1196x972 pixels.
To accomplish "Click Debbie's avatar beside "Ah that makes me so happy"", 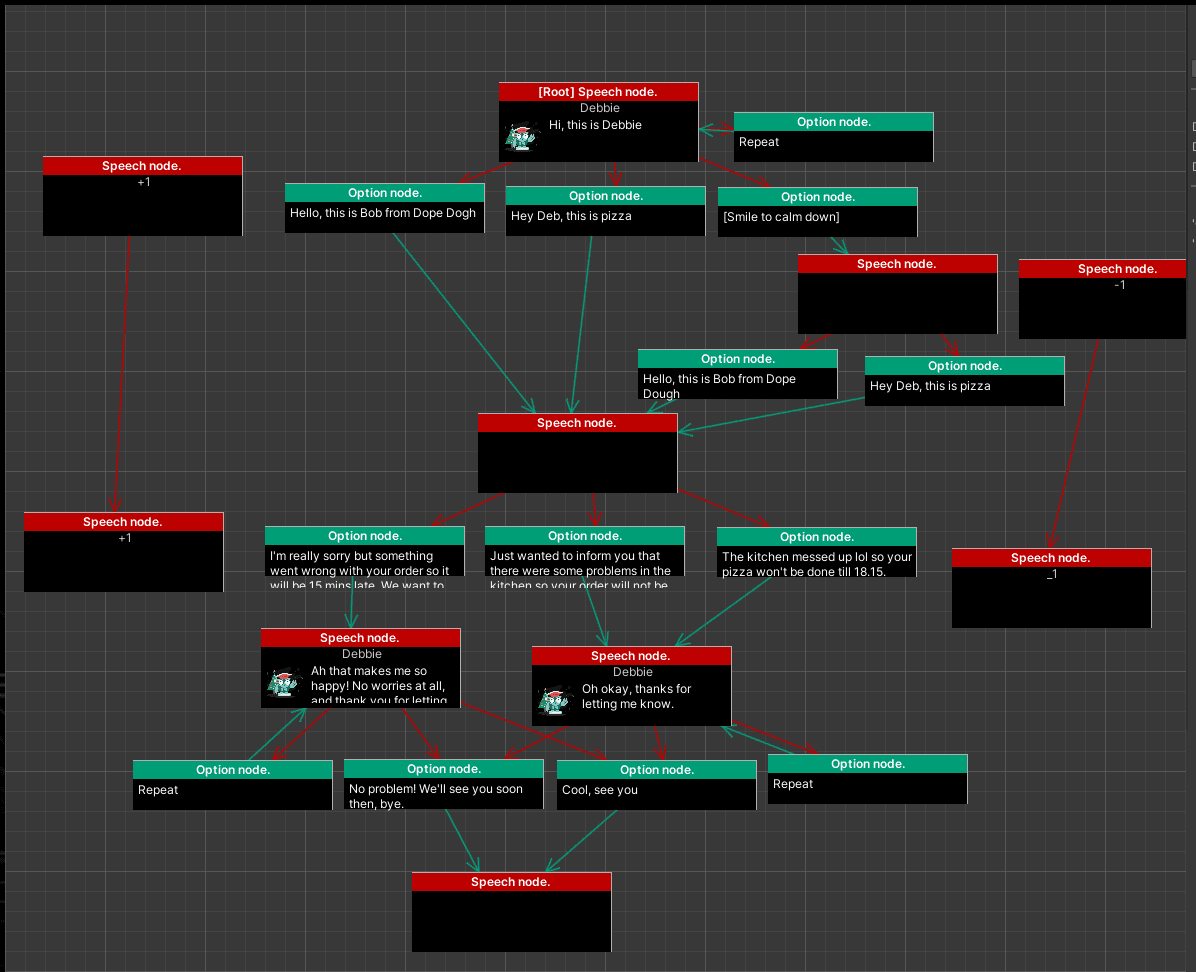I will pyautogui.click(x=284, y=684).
